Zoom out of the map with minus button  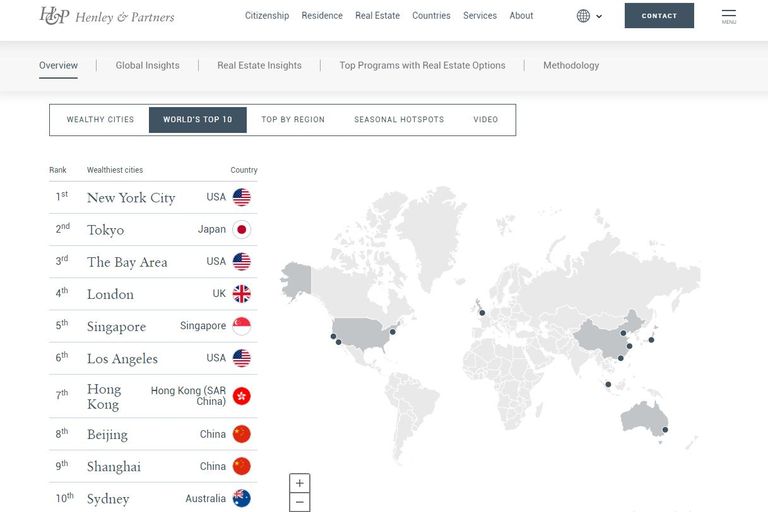299,502
